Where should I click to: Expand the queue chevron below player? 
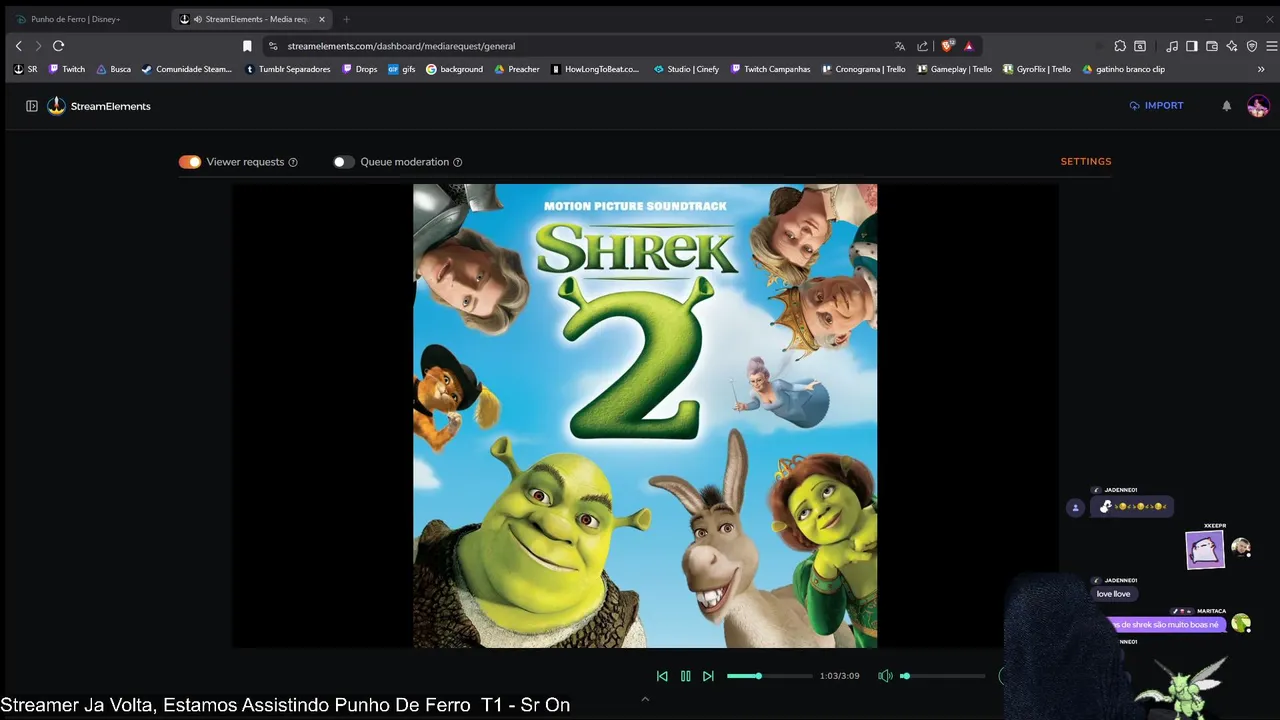[645, 699]
